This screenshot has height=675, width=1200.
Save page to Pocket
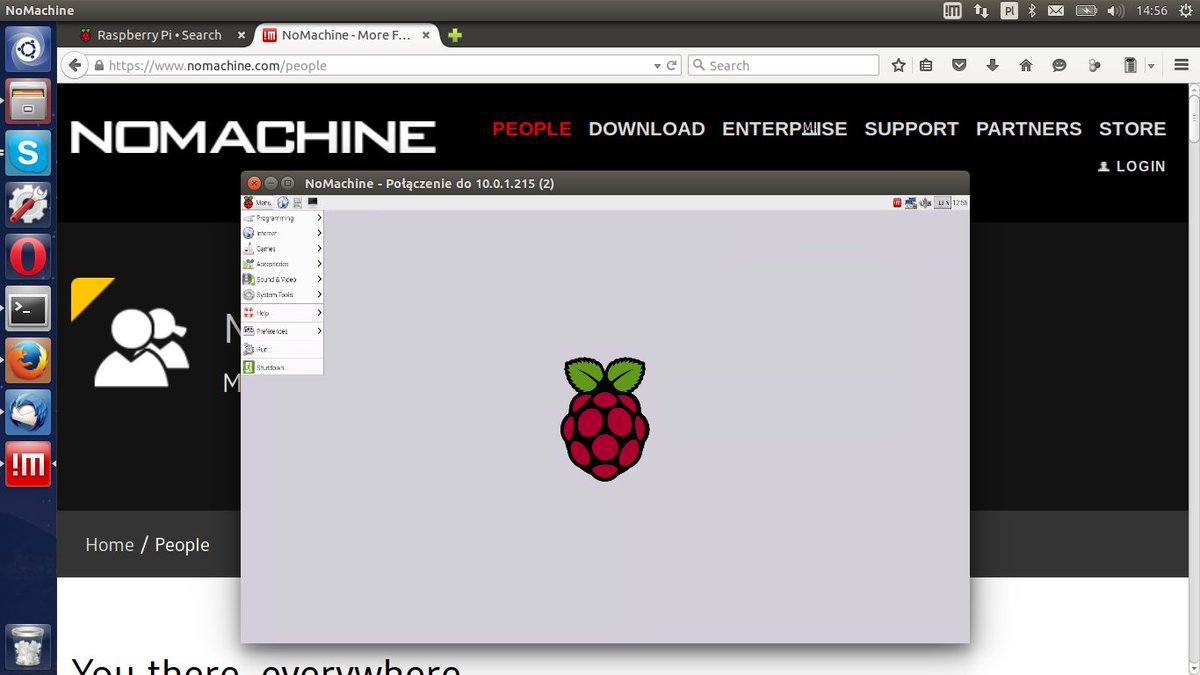point(959,65)
